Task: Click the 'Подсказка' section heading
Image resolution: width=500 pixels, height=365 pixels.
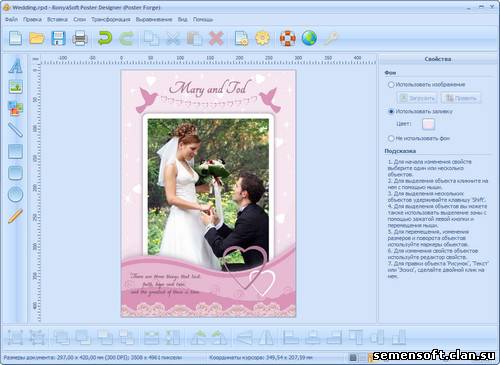Action: click(400, 151)
